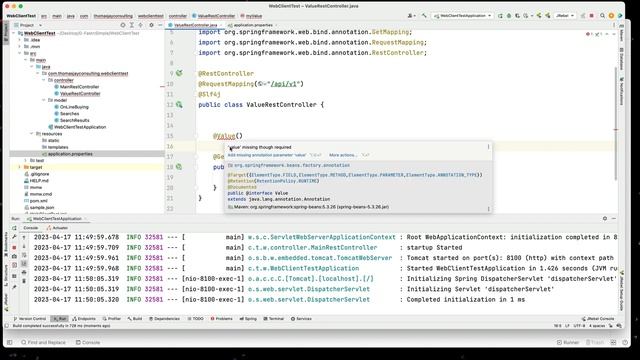
Task: Switch to the Console tab in Run panel
Action: 31,228
